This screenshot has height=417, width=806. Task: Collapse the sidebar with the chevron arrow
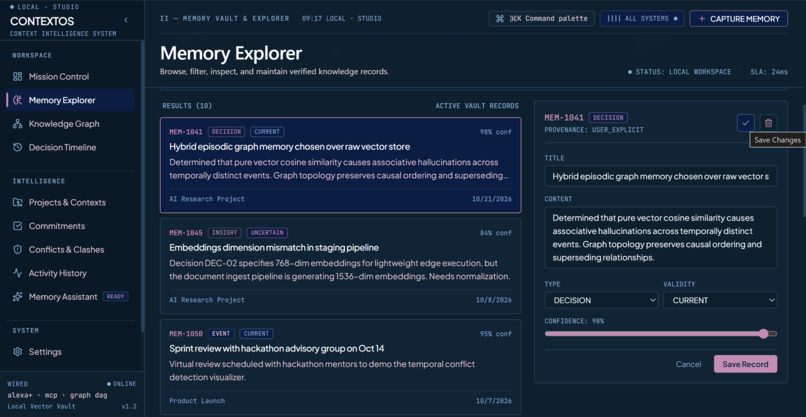pos(126,21)
